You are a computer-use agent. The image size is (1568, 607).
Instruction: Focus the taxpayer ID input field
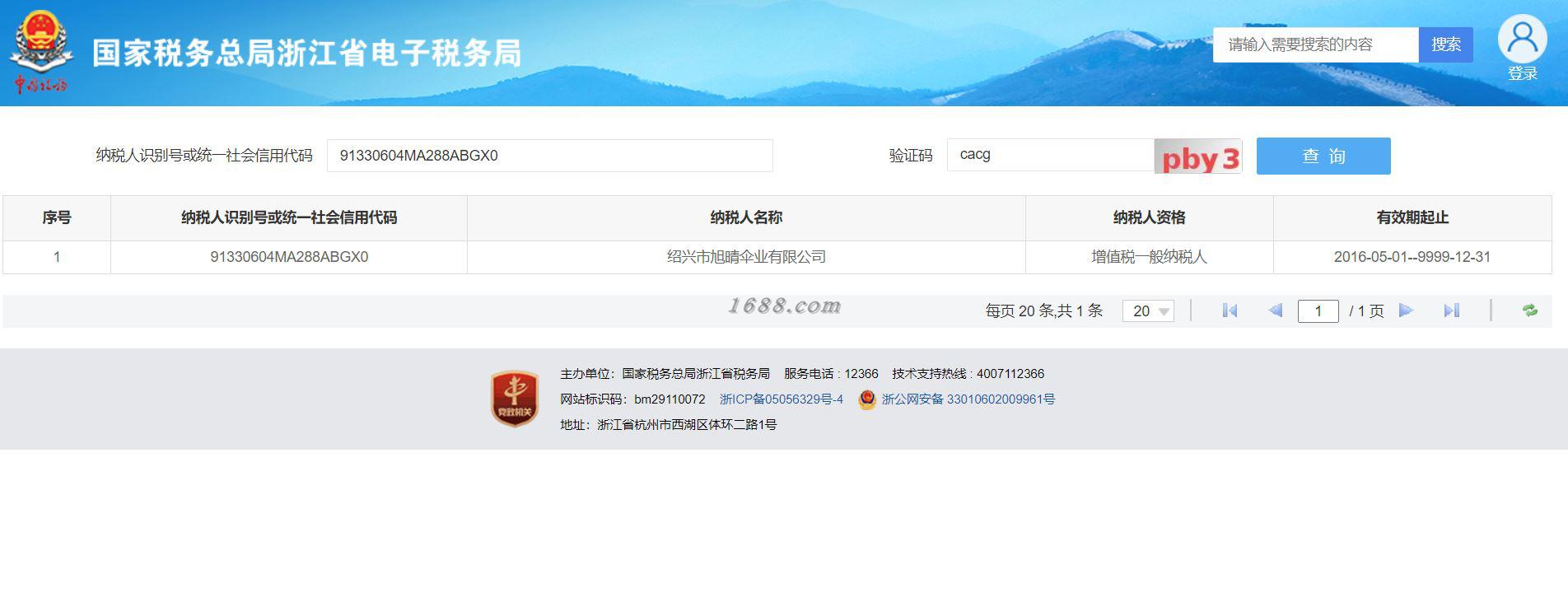tap(550, 156)
